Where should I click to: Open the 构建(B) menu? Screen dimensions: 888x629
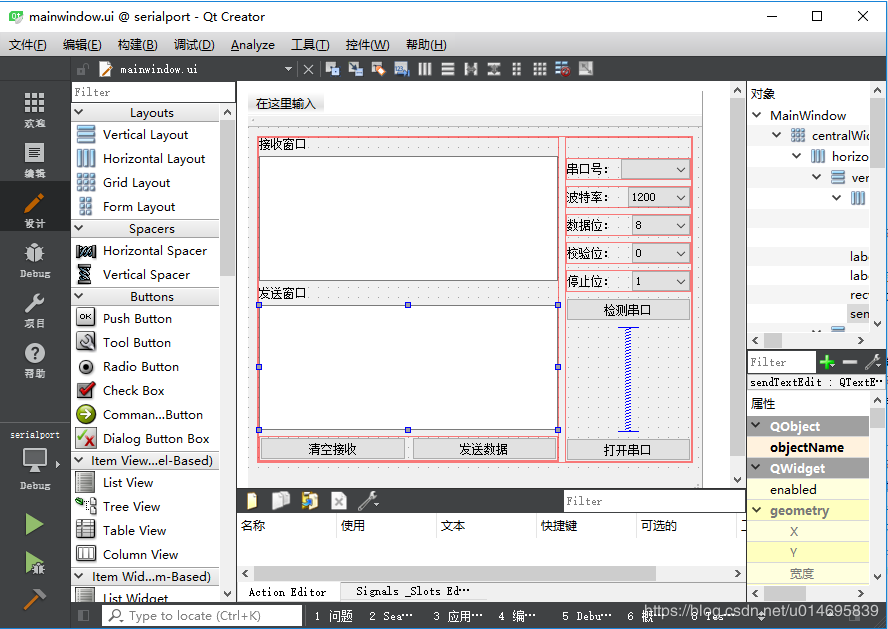click(137, 44)
